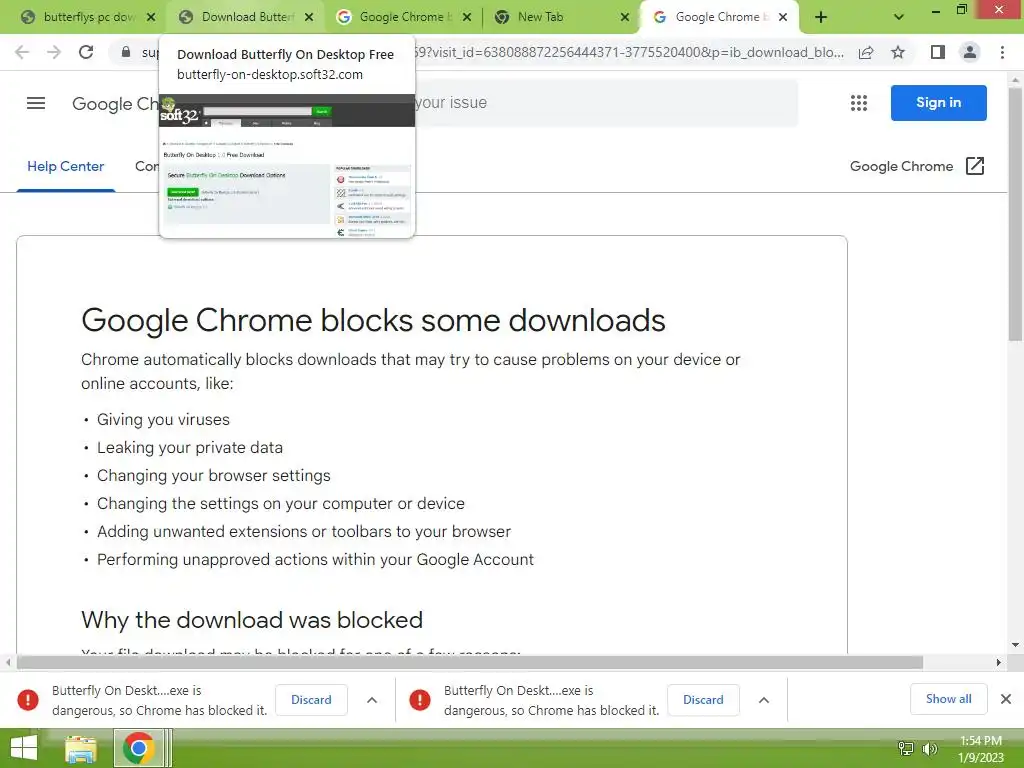Click the Chrome taskbar icon
This screenshot has width=1024, height=768.
[x=138, y=748]
